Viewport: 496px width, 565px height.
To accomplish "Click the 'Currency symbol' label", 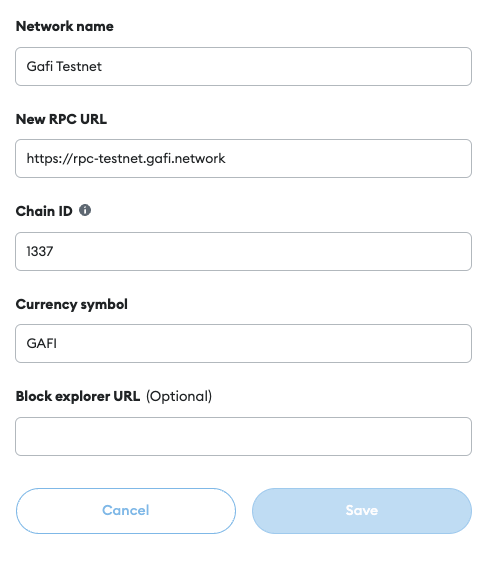I will 72,304.
